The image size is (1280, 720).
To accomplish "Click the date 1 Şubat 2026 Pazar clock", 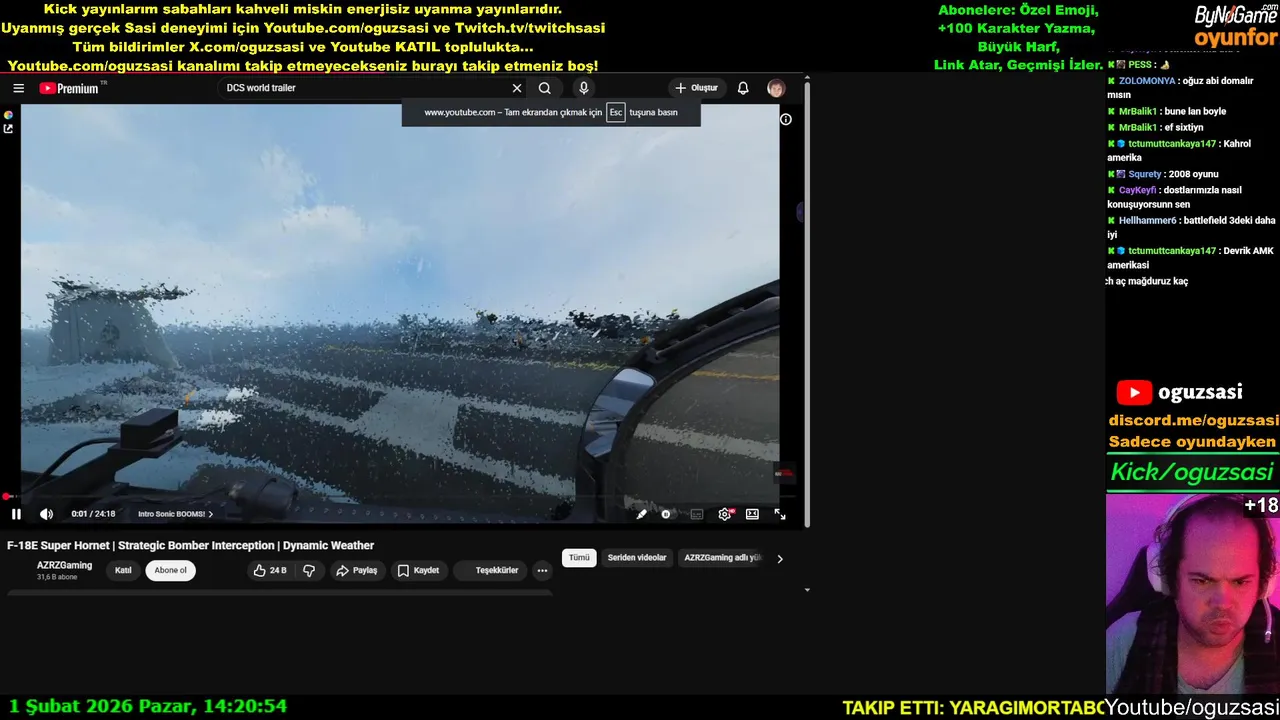I will [x=147, y=706].
